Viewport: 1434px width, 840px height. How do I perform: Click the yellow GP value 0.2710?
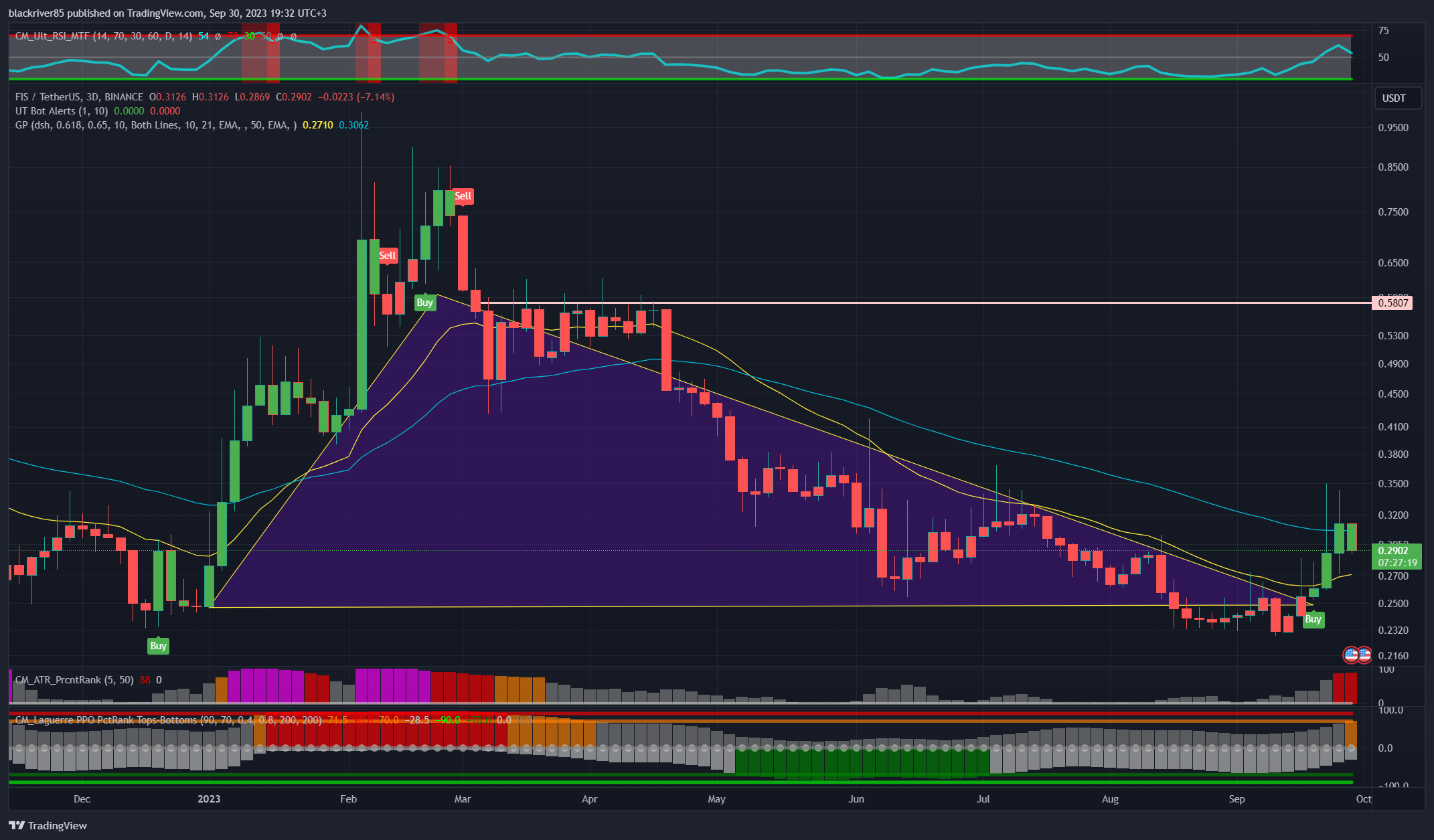tap(318, 125)
